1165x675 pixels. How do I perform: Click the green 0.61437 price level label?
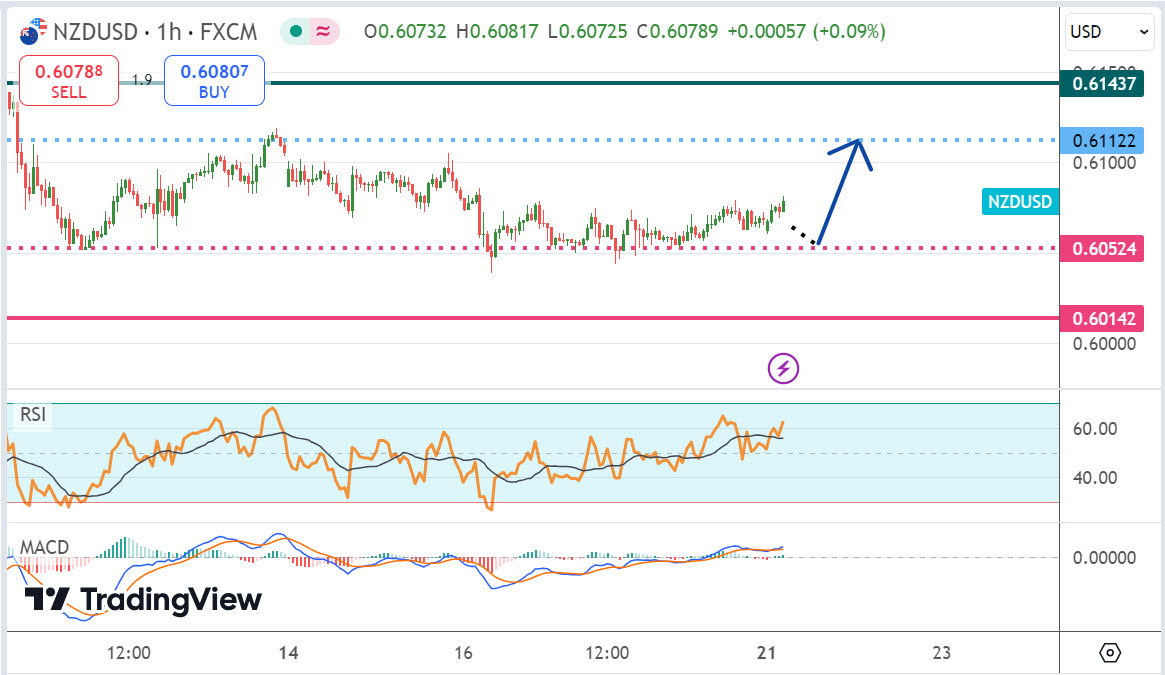(x=1104, y=83)
